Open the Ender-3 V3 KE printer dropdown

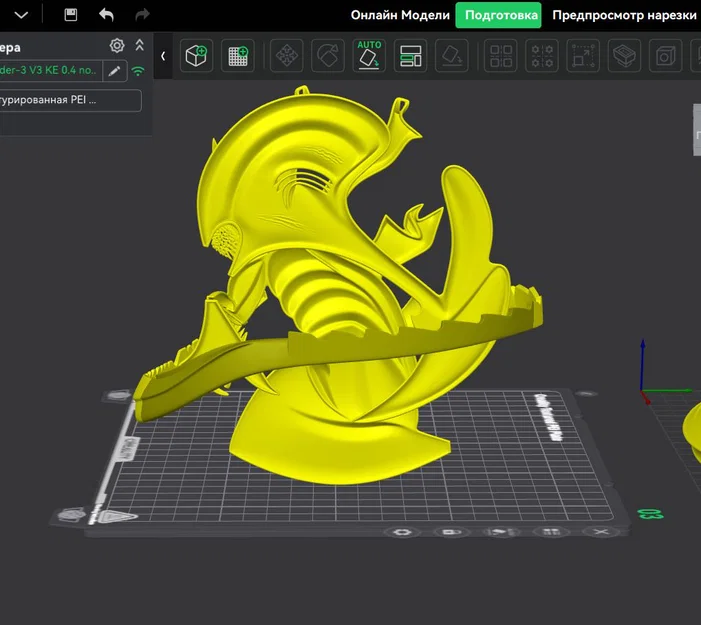point(51,71)
